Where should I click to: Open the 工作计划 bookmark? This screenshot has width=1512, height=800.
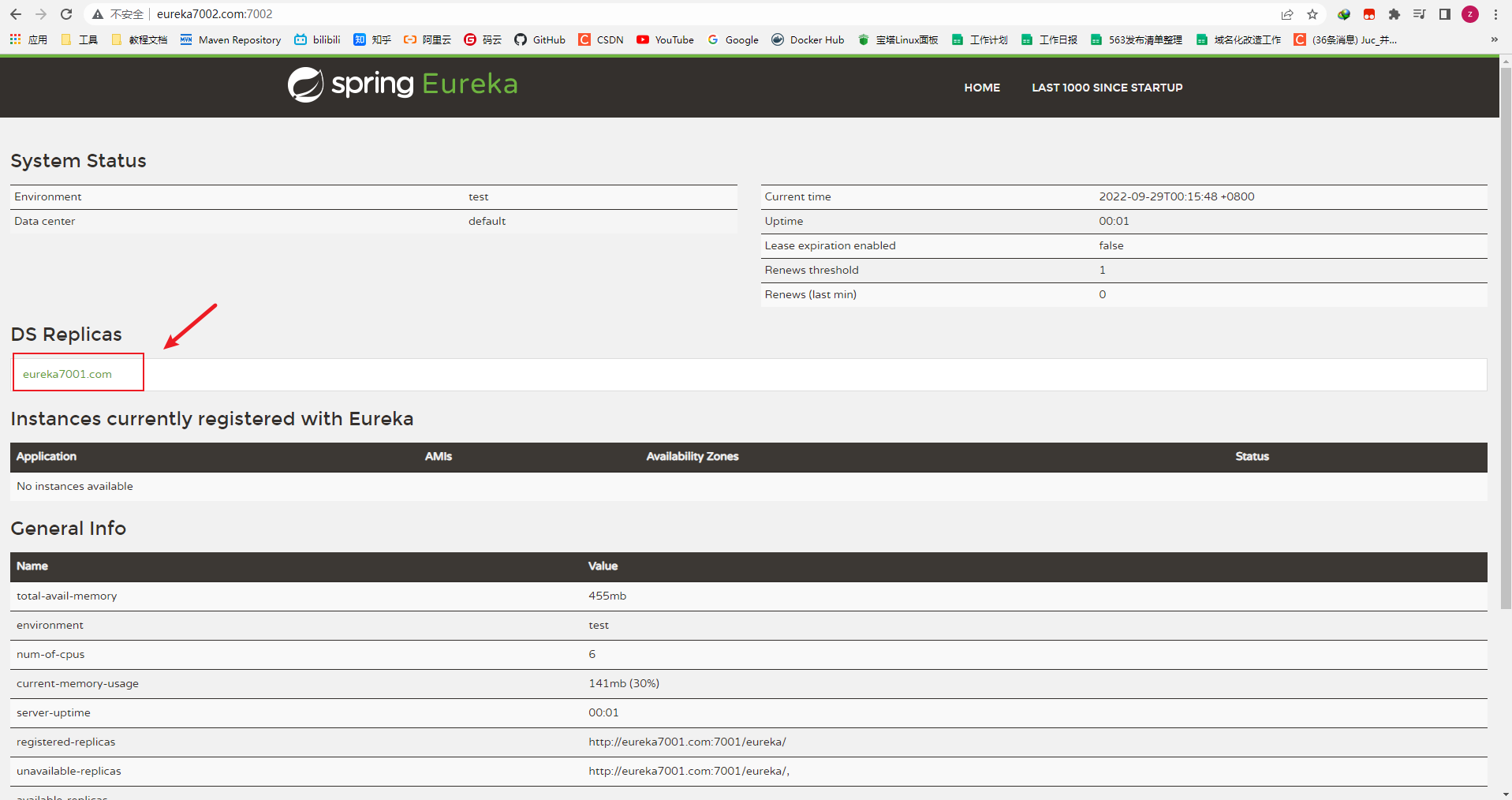[x=980, y=39]
